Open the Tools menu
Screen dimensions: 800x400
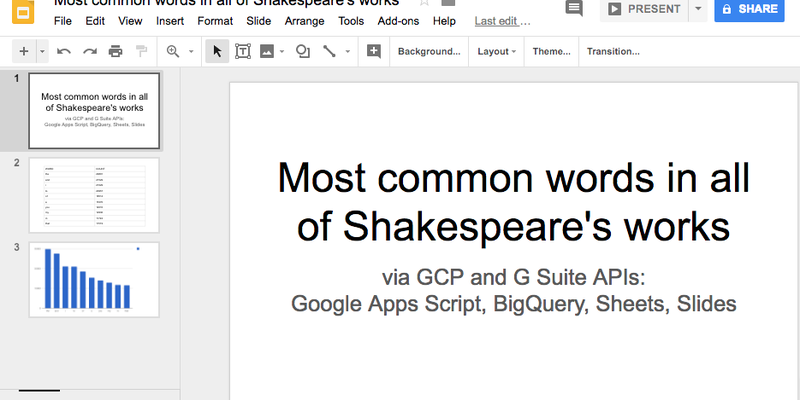click(351, 21)
